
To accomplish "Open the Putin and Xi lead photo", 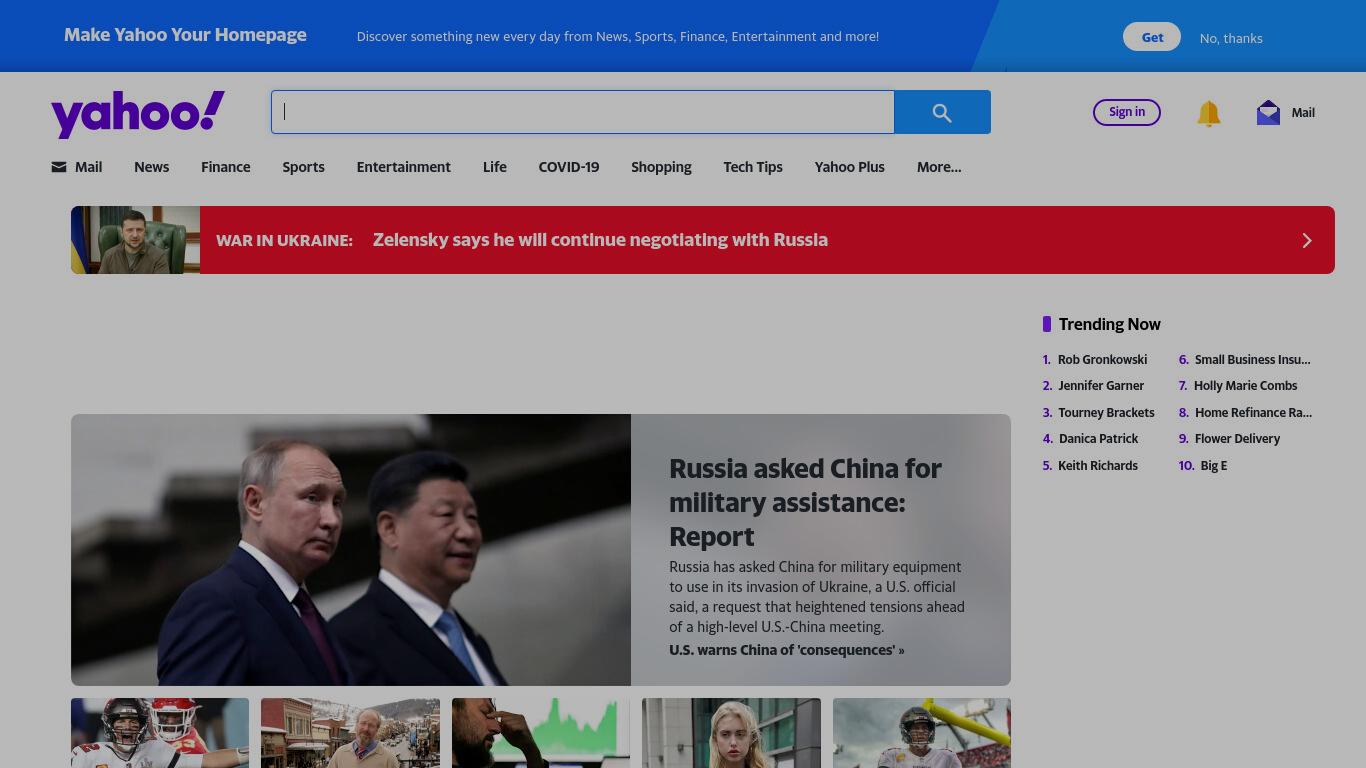I will click(x=351, y=550).
